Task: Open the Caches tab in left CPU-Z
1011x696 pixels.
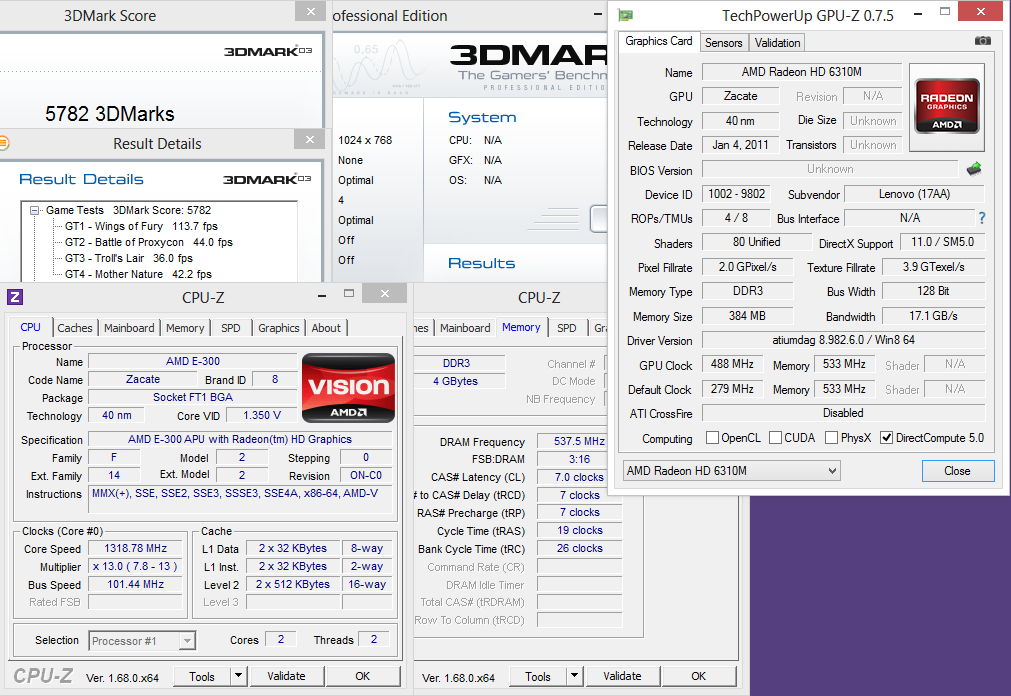Action: click(75, 328)
